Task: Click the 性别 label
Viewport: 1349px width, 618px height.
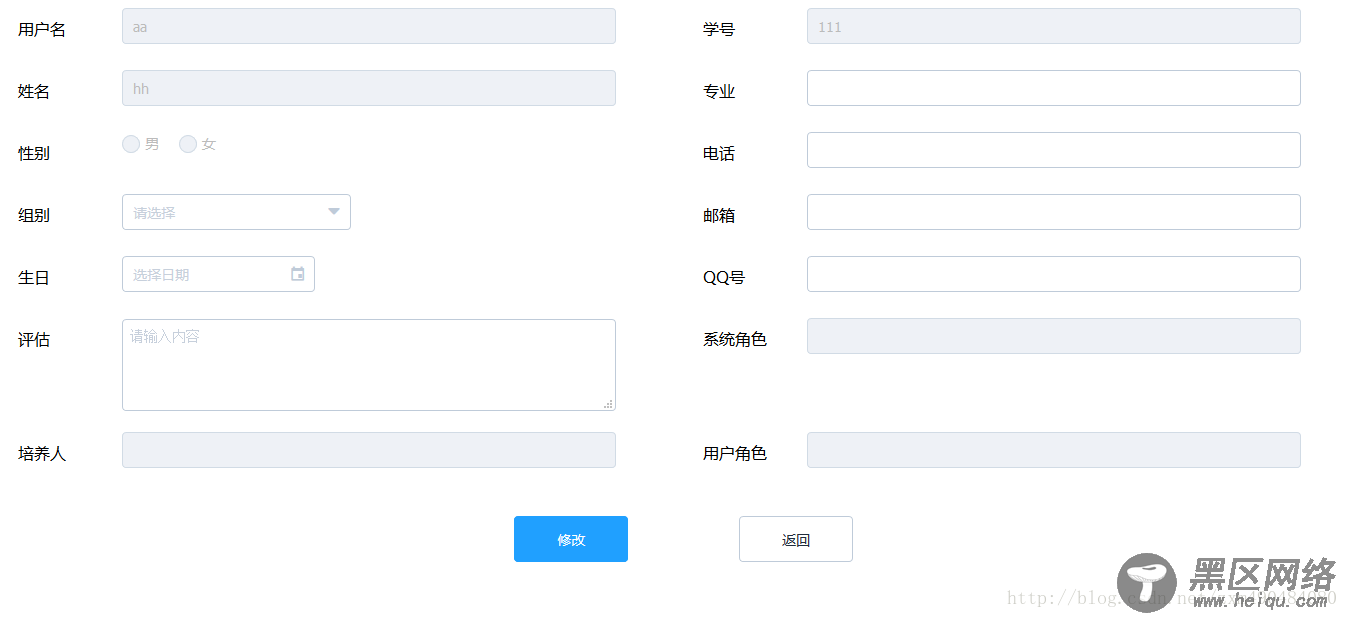Action: (34, 153)
